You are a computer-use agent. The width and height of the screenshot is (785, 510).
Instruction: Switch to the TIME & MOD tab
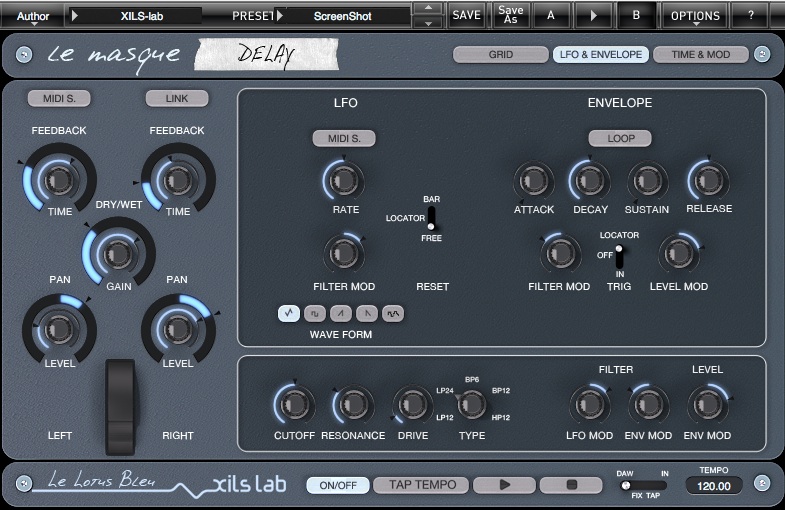[700, 55]
